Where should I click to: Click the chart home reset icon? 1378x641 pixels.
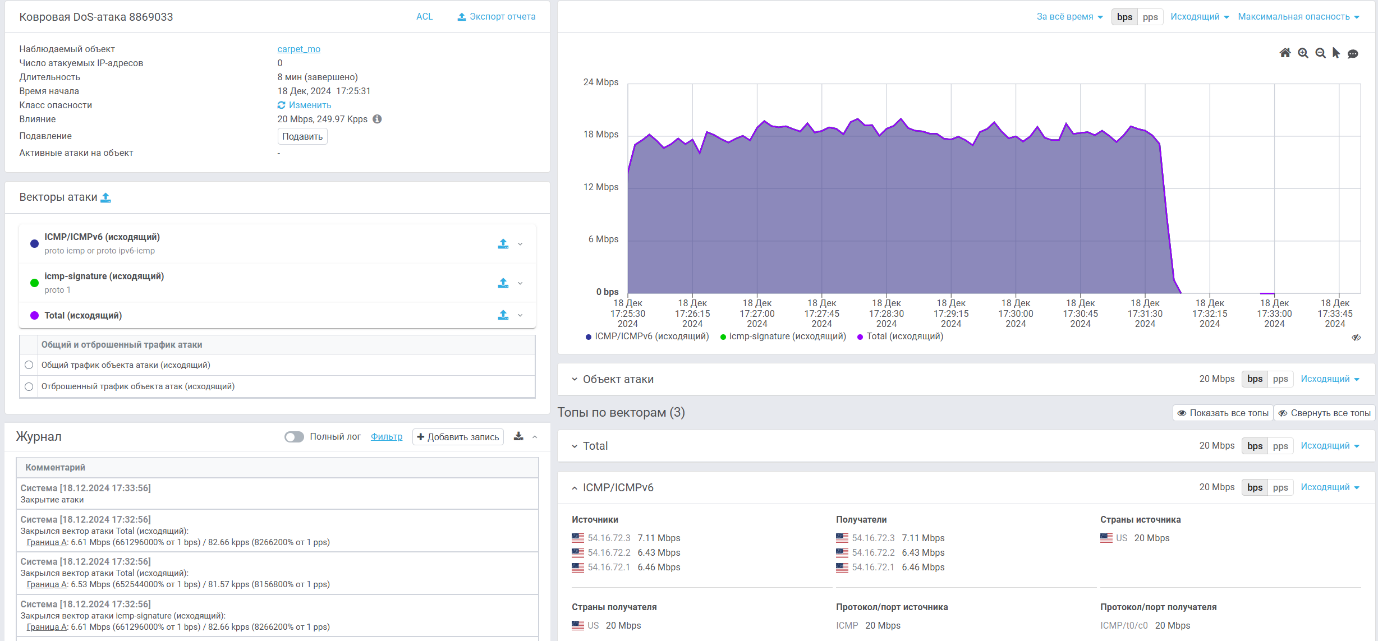point(1285,53)
